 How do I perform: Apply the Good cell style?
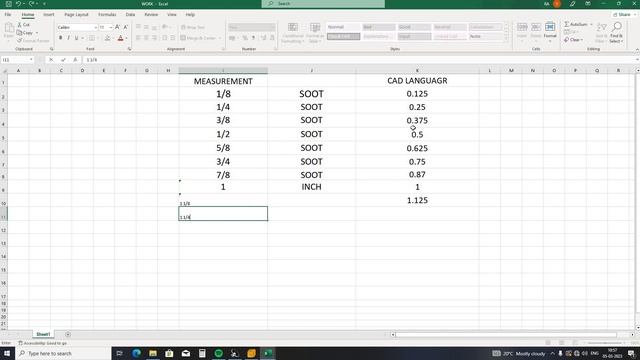[x=414, y=27]
